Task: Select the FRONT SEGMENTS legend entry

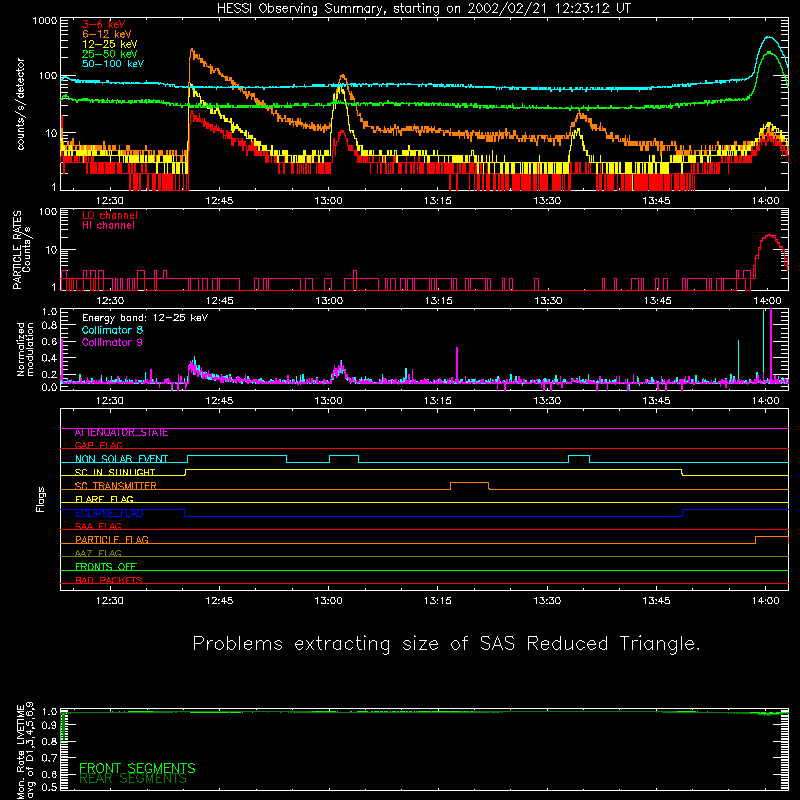Action: pyautogui.click(x=137, y=768)
